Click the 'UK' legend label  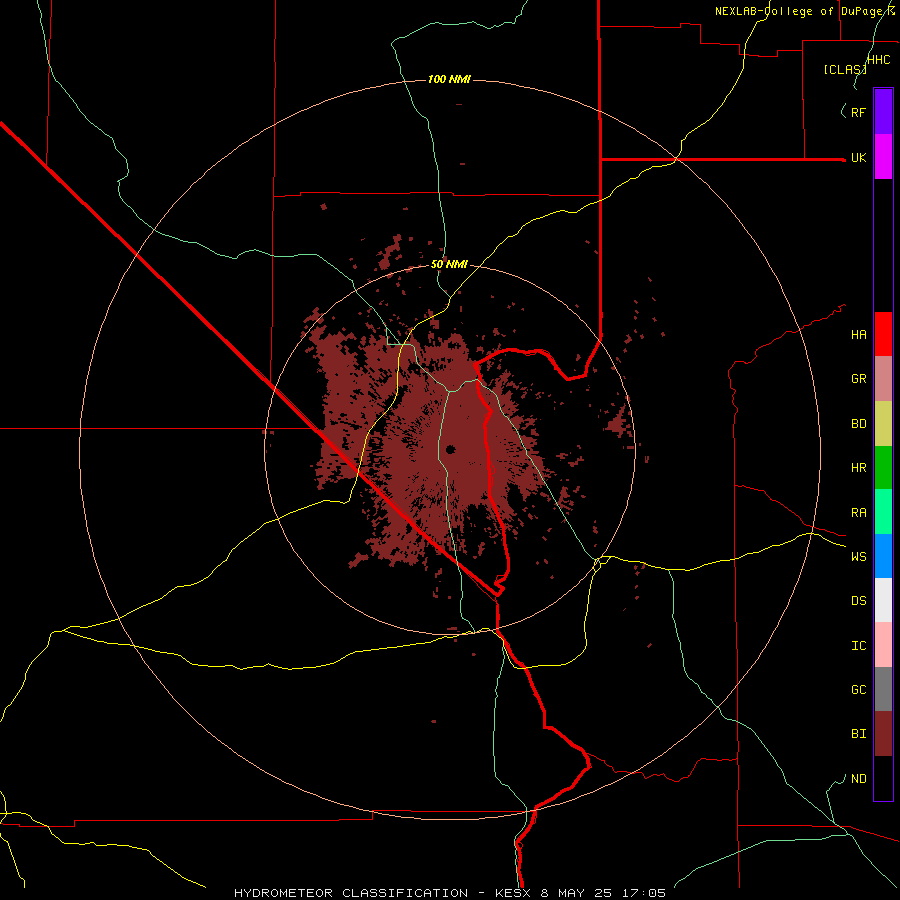(x=859, y=158)
